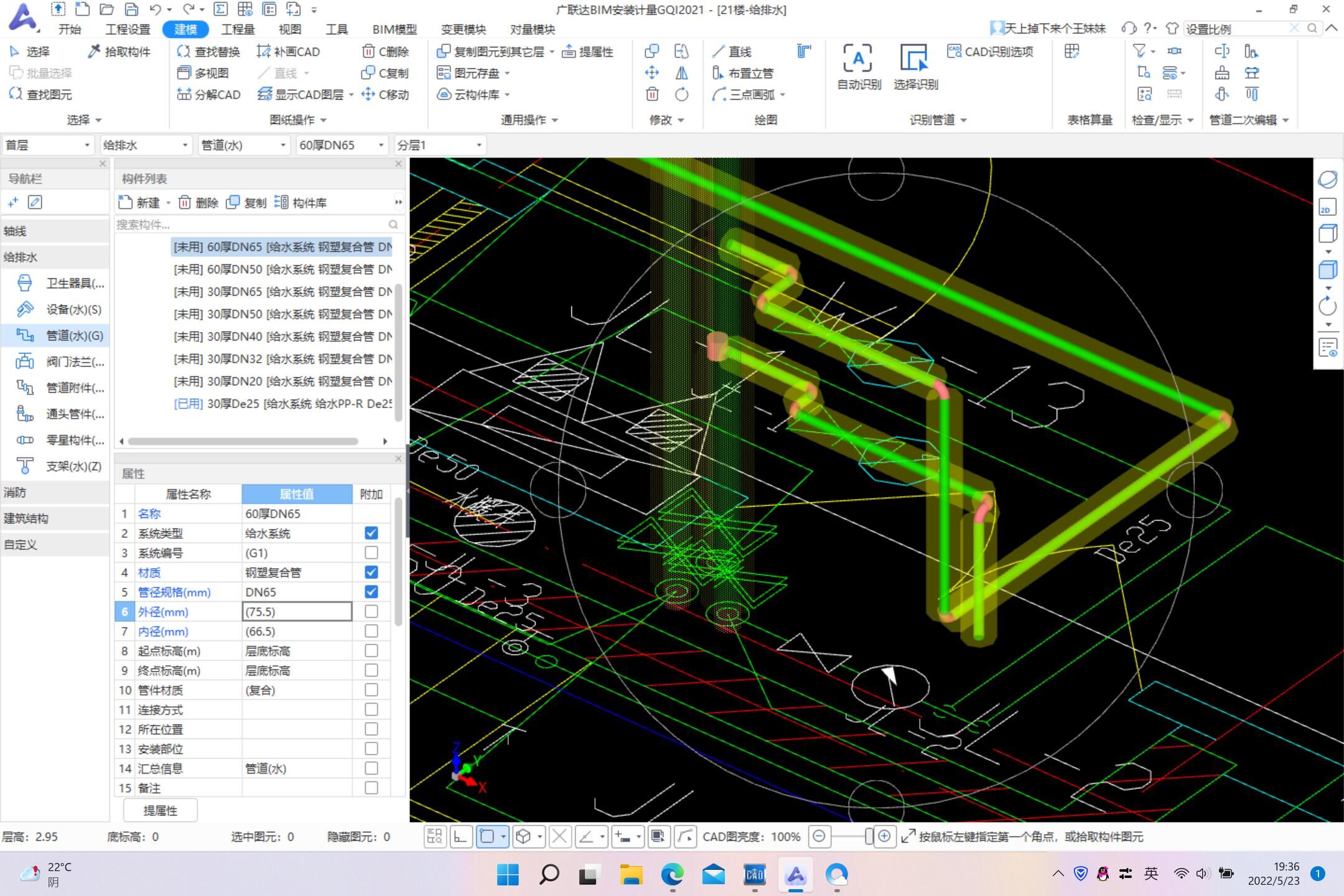Select 阀门法兰 in navigation bar

tap(60, 362)
